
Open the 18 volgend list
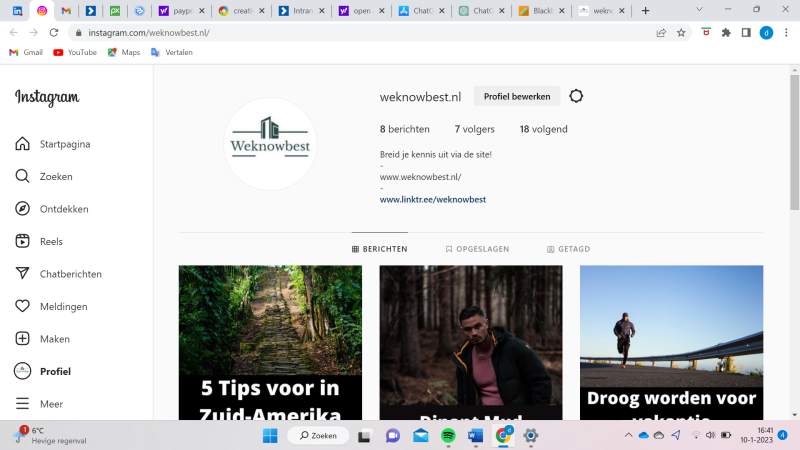coord(543,129)
